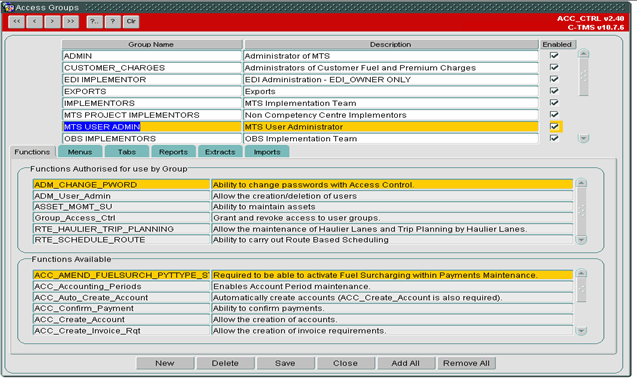
Task: Click authorised functions list scroll up arrow
Action: pyautogui.click(x=581, y=183)
